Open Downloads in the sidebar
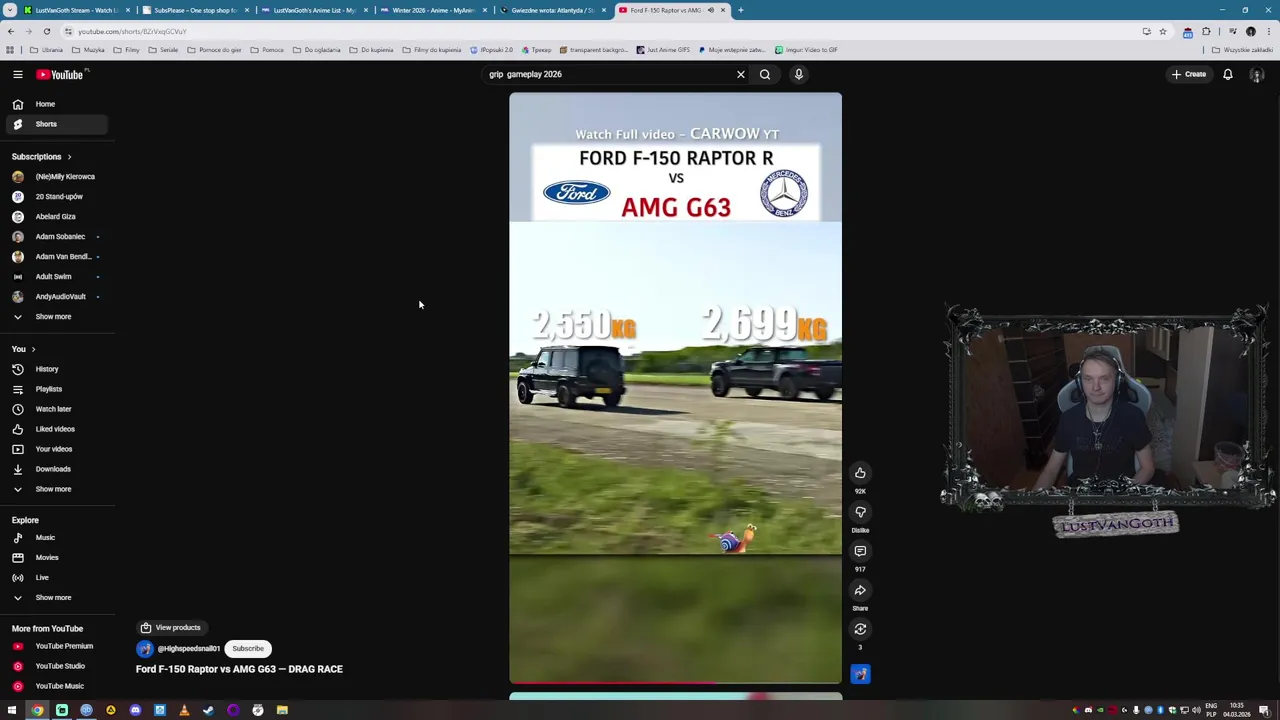Viewport: 1280px width, 720px height. click(57, 469)
